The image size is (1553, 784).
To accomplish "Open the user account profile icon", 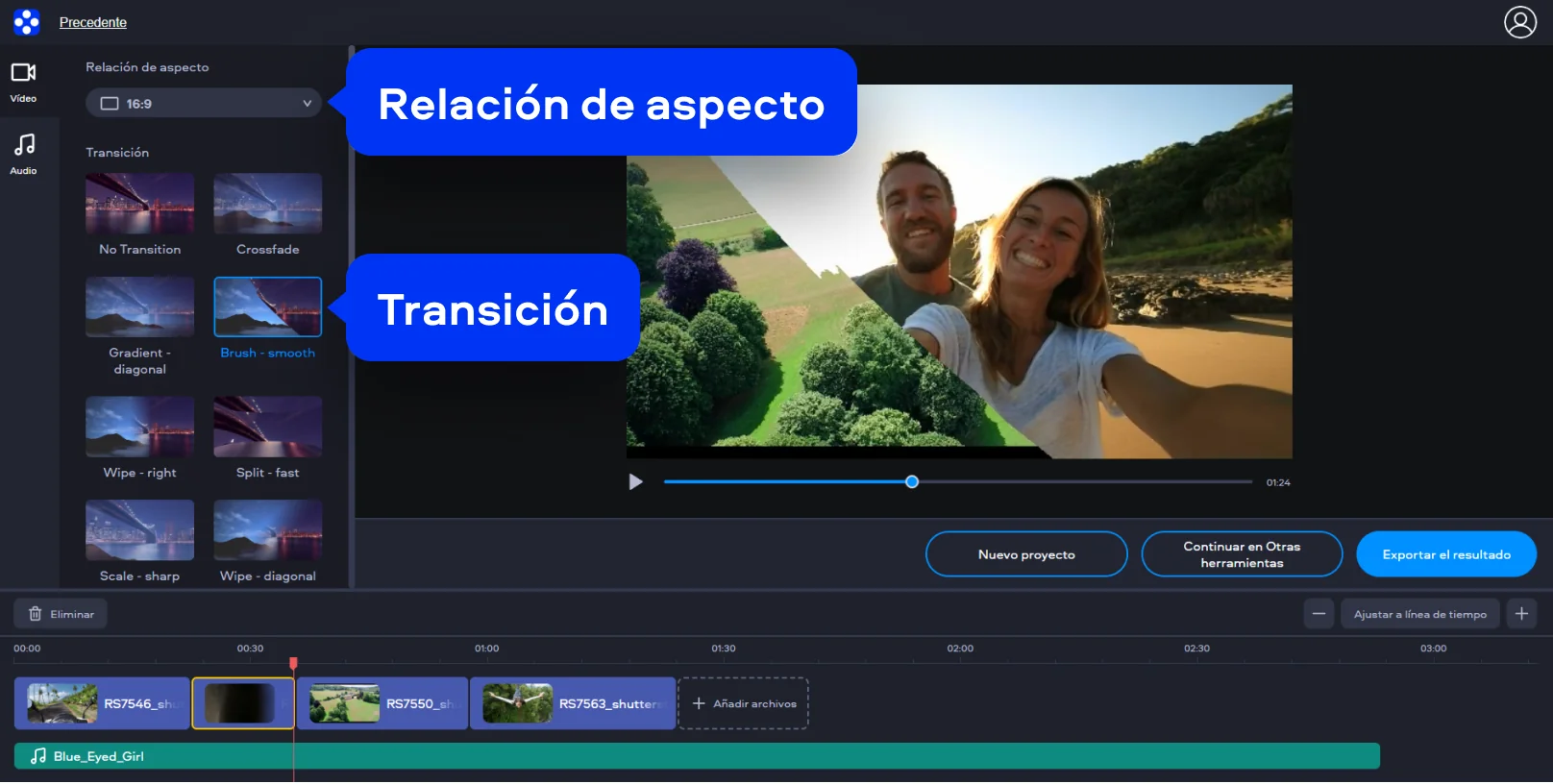I will [1520, 22].
